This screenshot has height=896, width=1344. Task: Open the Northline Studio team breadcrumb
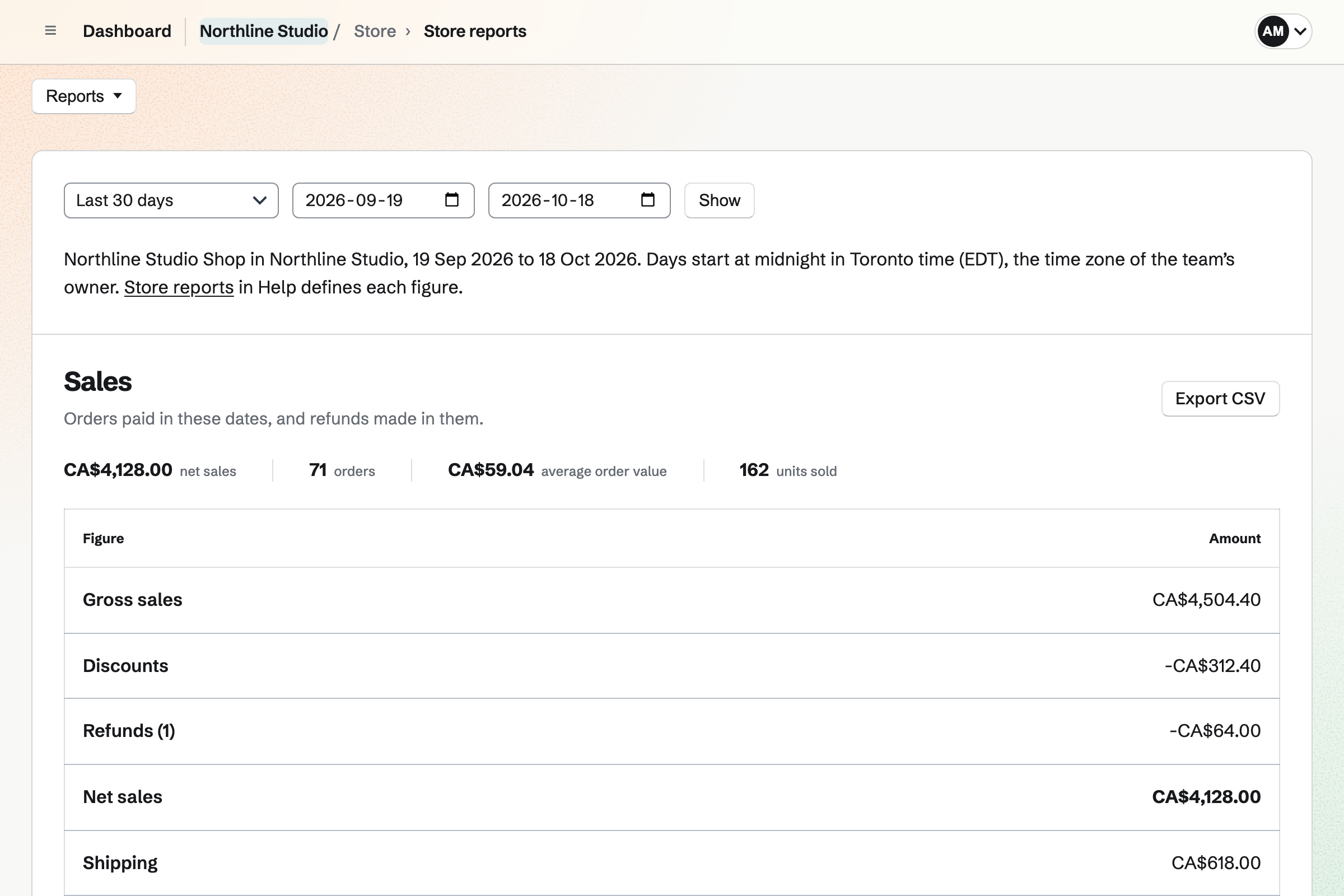click(x=263, y=31)
